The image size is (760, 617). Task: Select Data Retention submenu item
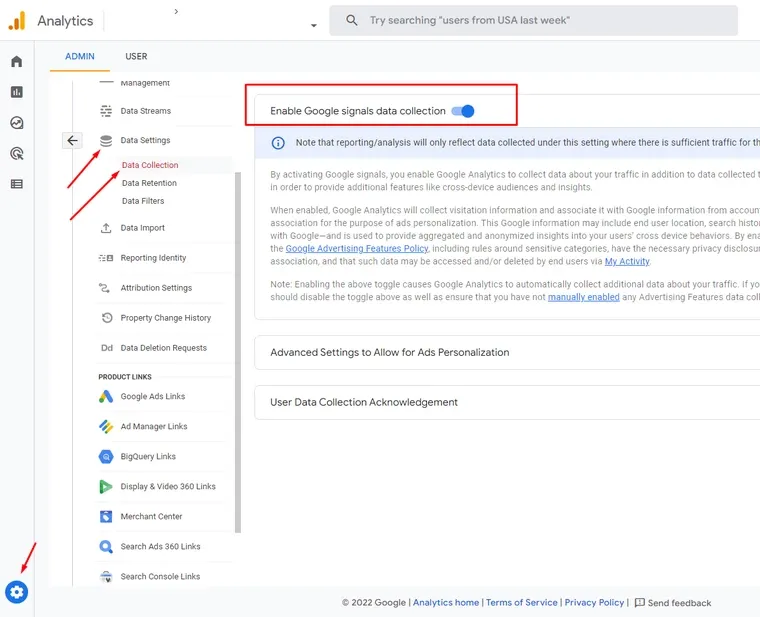tap(149, 183)
